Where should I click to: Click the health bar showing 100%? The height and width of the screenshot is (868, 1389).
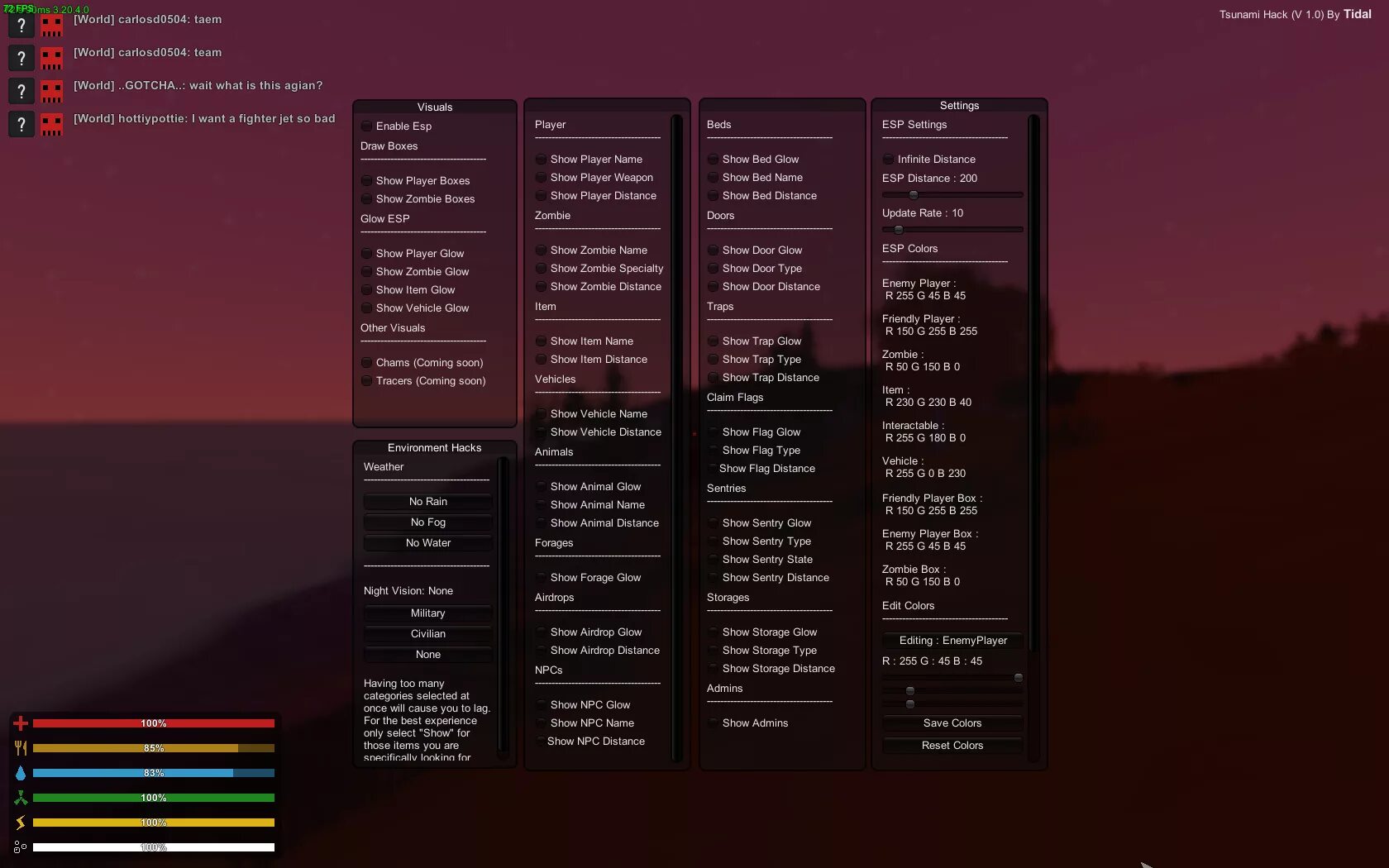click(154, 723)
